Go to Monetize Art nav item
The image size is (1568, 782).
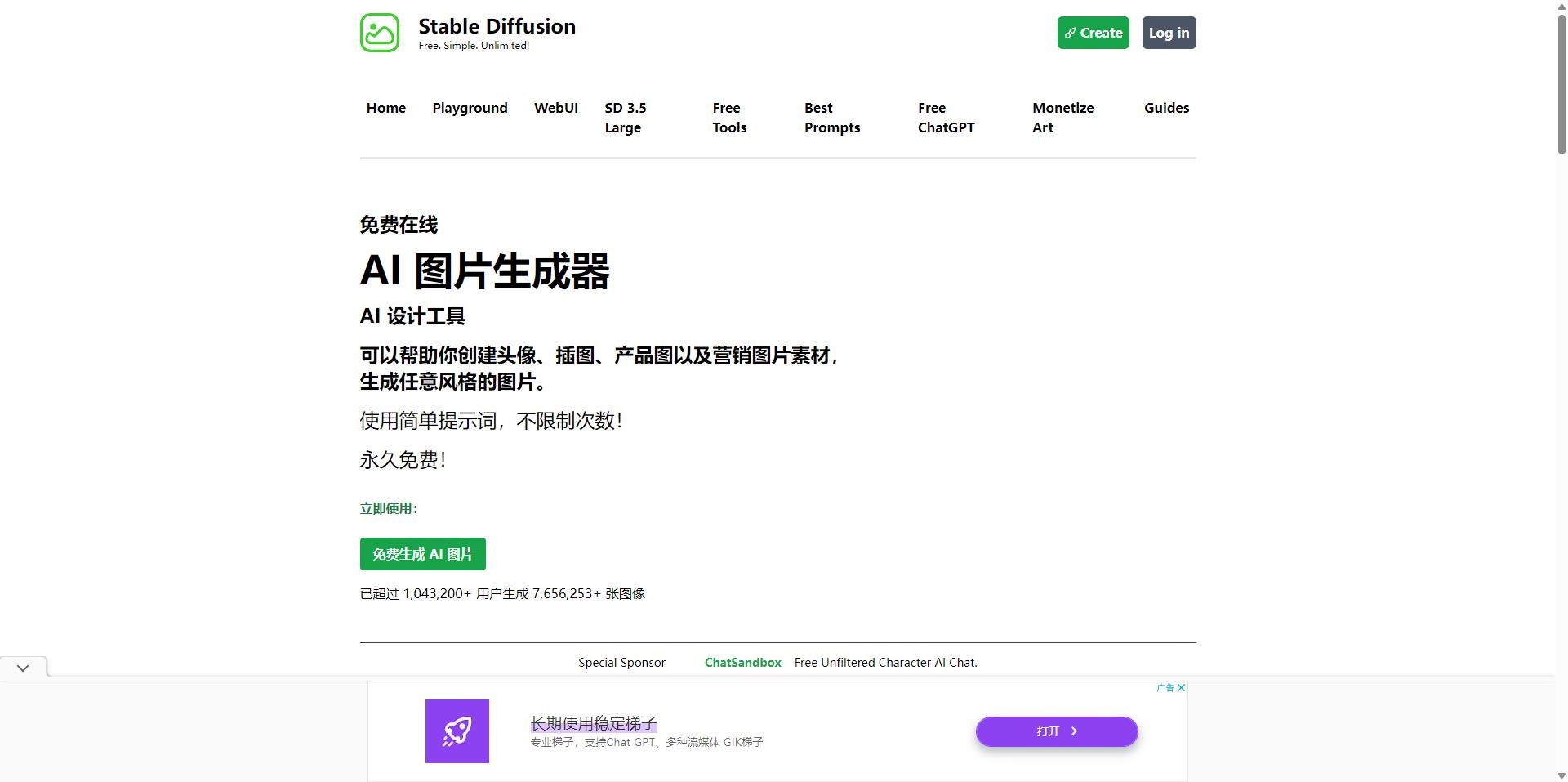pyautogui.click(x=1062, y=118)
